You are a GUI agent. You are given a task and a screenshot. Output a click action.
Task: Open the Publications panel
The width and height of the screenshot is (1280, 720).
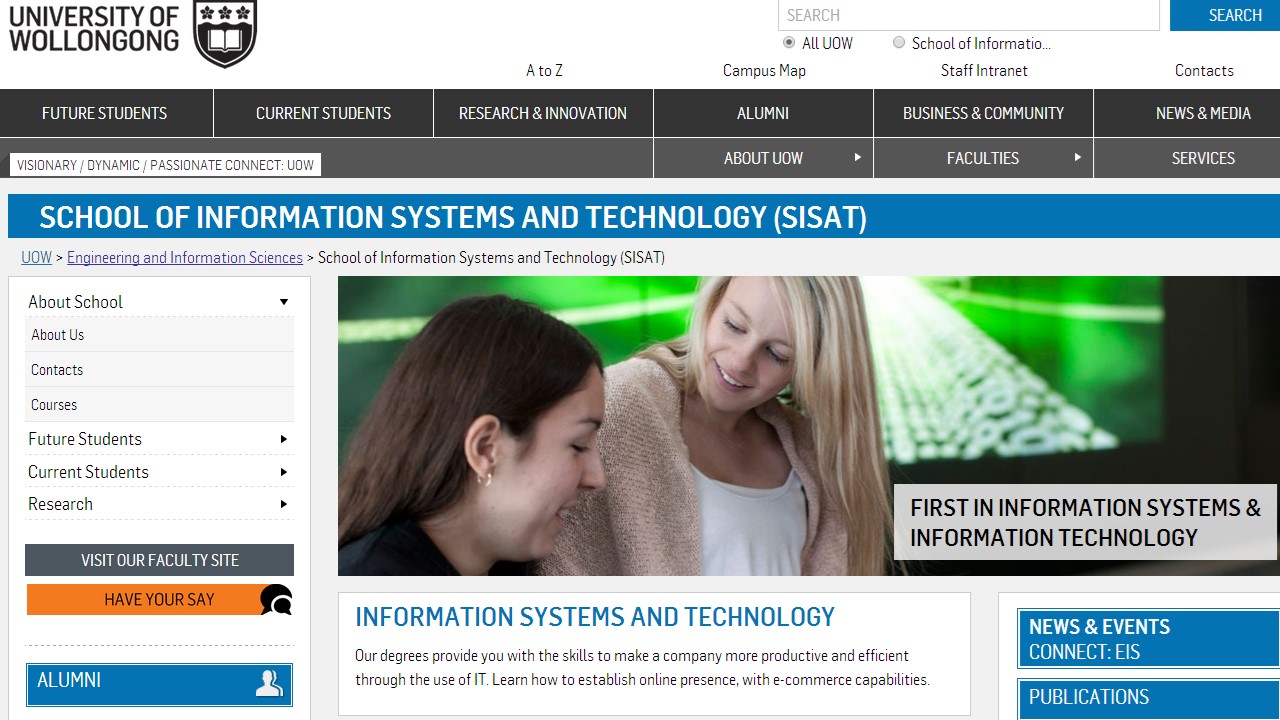pyautogui.click(x=1148, y=699)
